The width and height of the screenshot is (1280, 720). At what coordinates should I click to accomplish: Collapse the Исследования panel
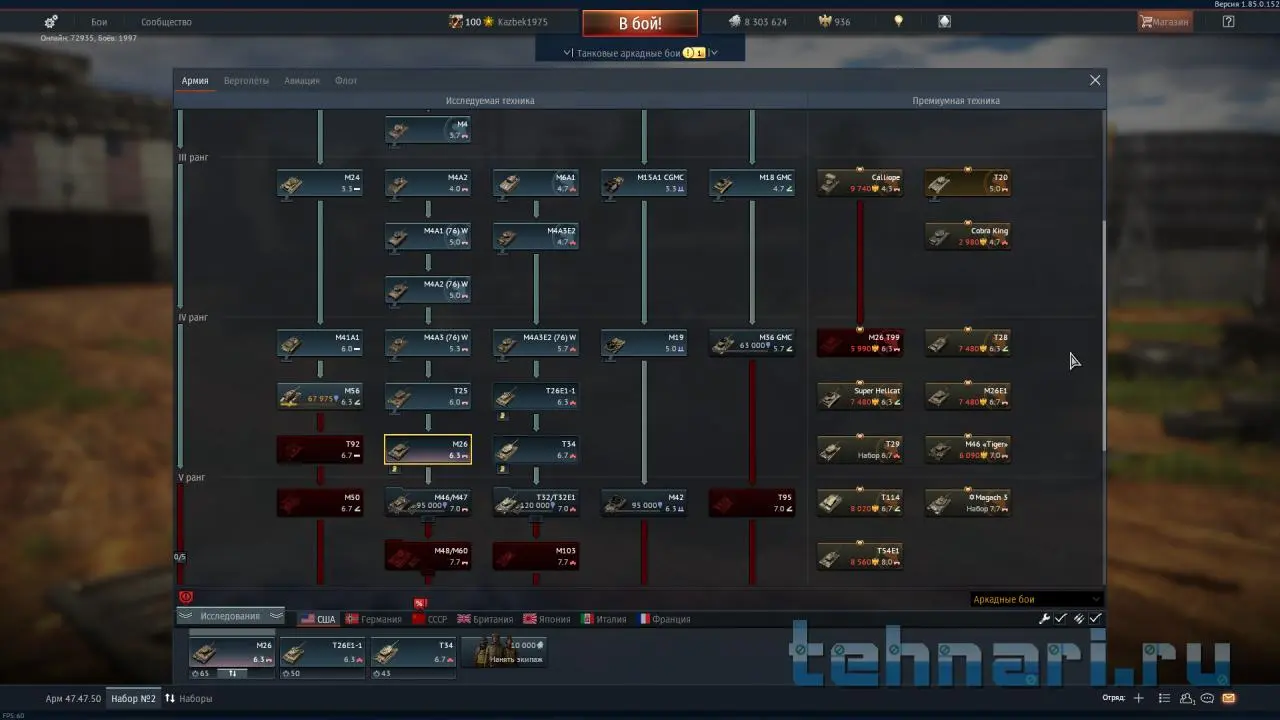[231, 616]
